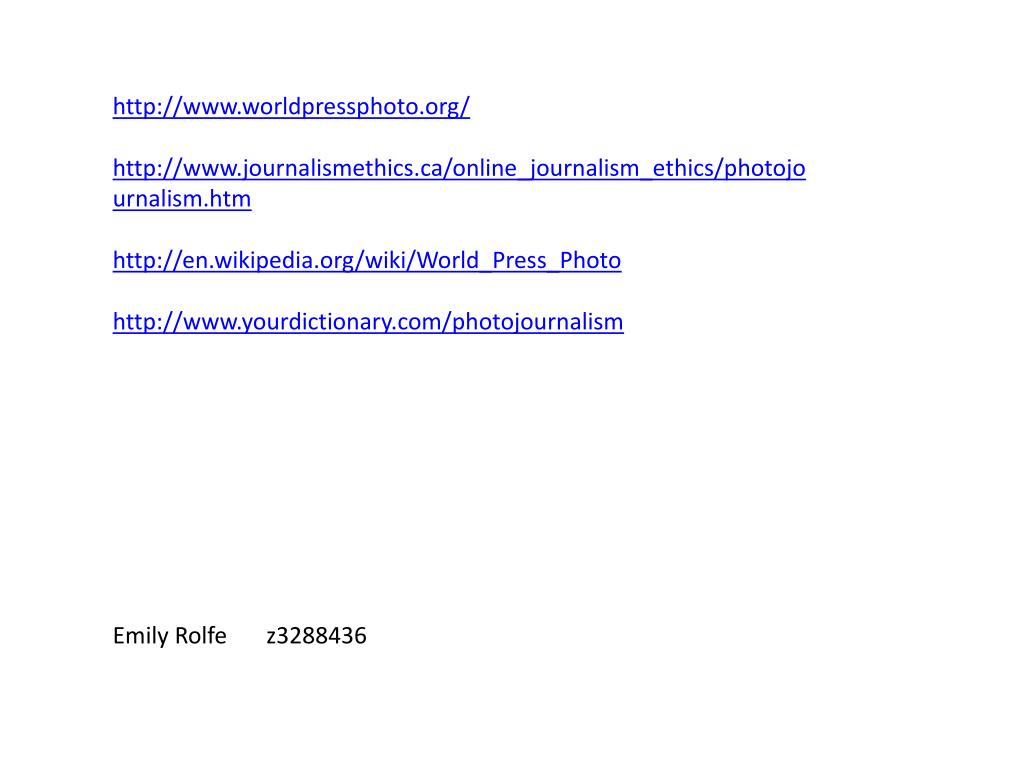Visit the online_journalism_ethics URL
The height and width of the screenshot is (768, 1024).
tap(459, 168)
